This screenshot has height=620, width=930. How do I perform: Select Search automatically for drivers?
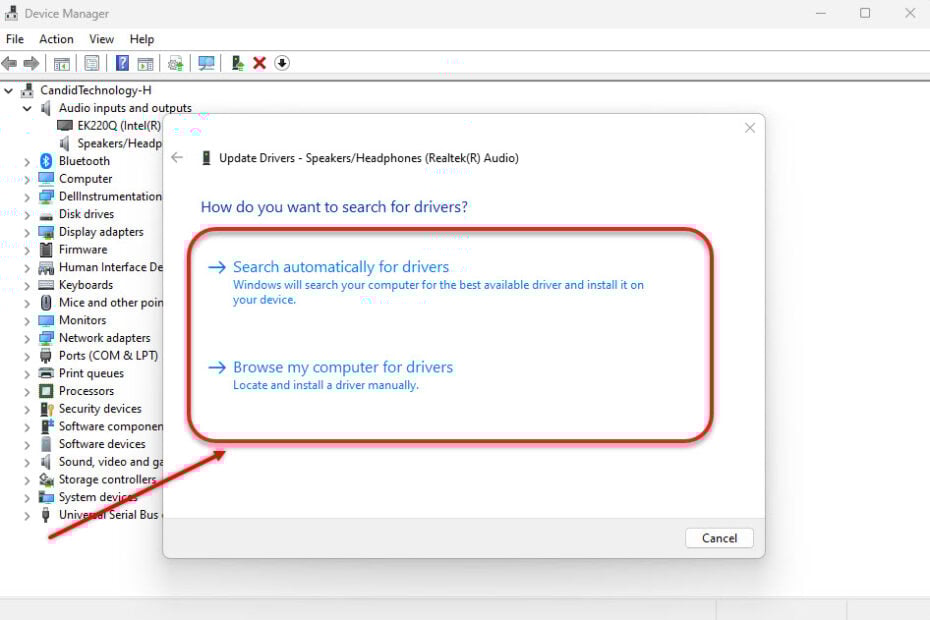[340, 267]
